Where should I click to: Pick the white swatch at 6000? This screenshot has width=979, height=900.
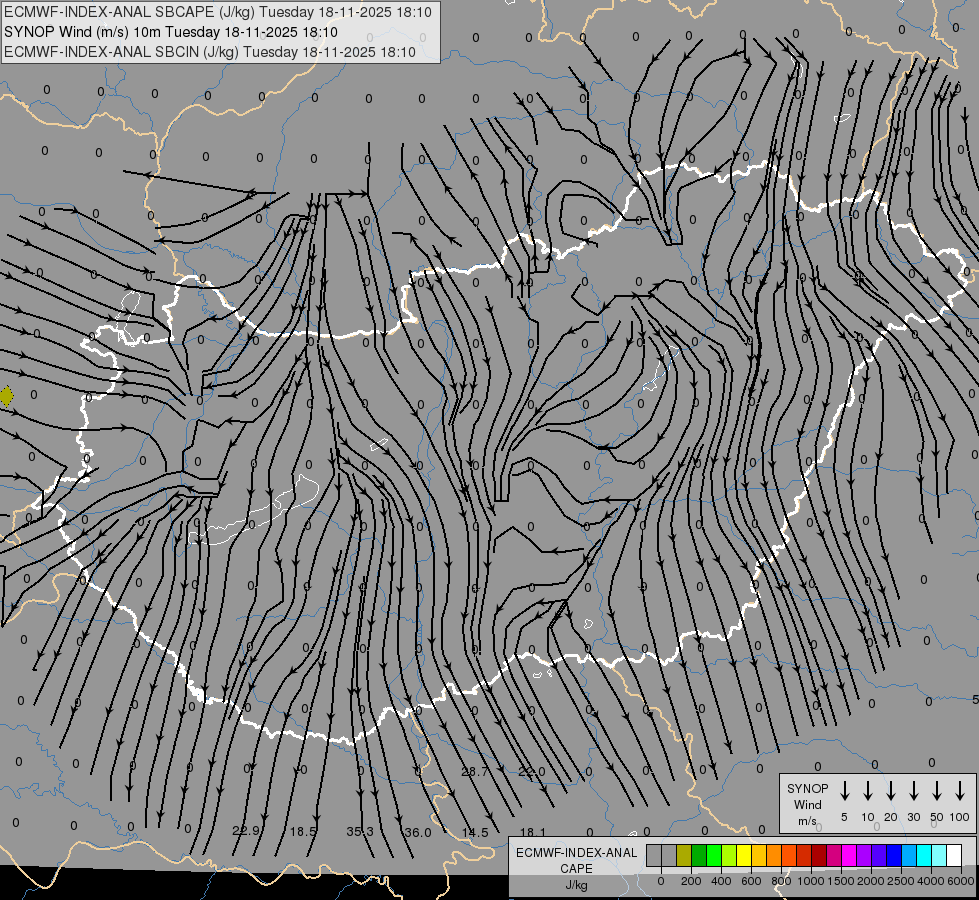pos(955,856)
